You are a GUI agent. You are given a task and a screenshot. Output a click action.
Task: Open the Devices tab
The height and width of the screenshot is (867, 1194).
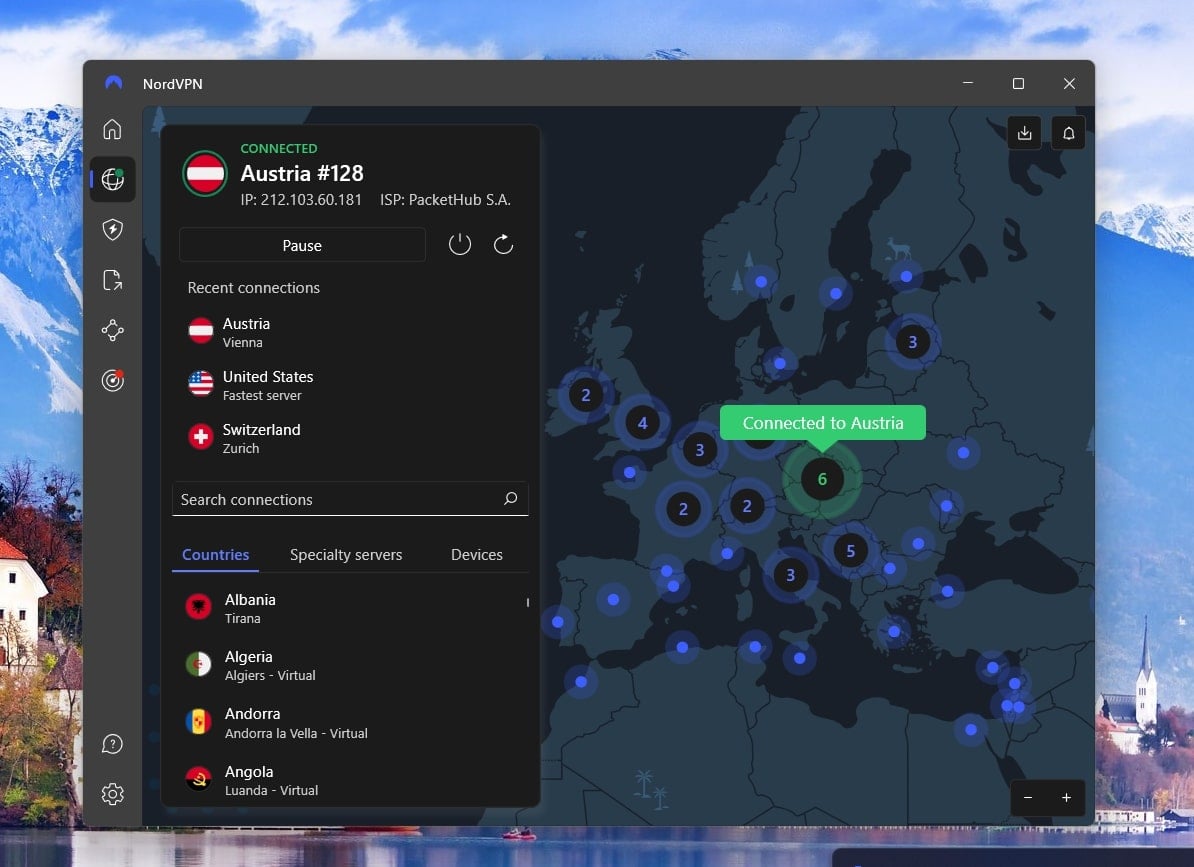tap(476, 554)
